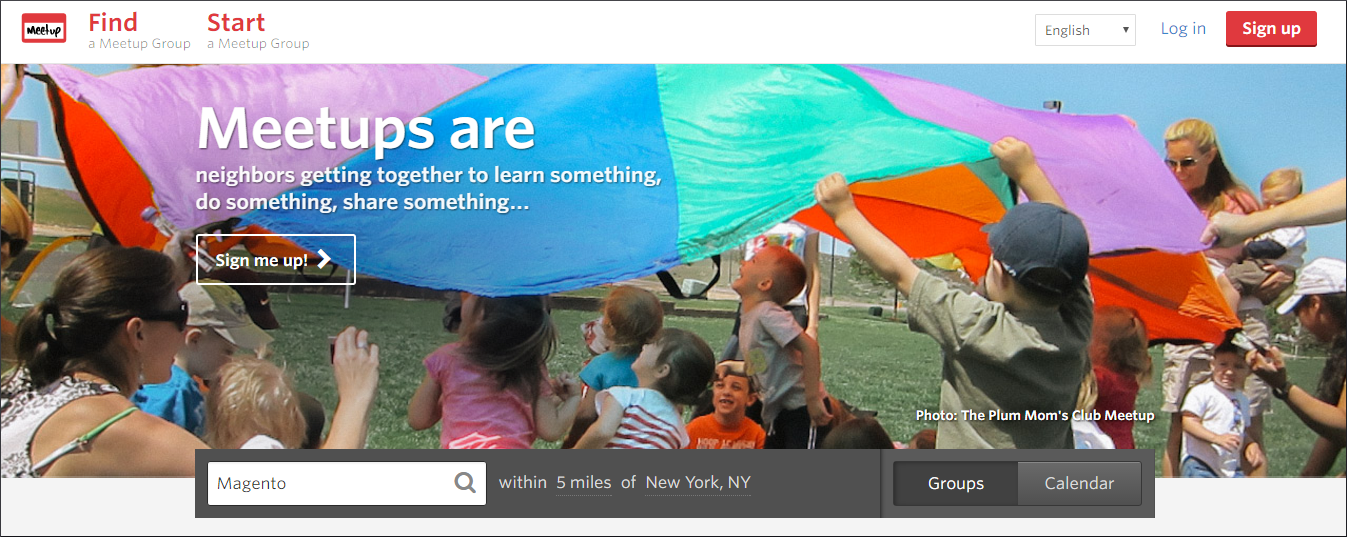Click the Plum Mom's Club photo credit
Screen dimensions: 1347x537
pyautogui.click(x=1035, y=415)
